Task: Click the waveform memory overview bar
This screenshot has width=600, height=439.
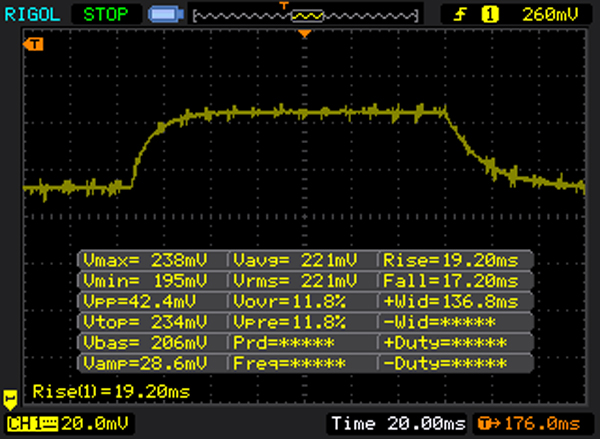Action: 308,17
